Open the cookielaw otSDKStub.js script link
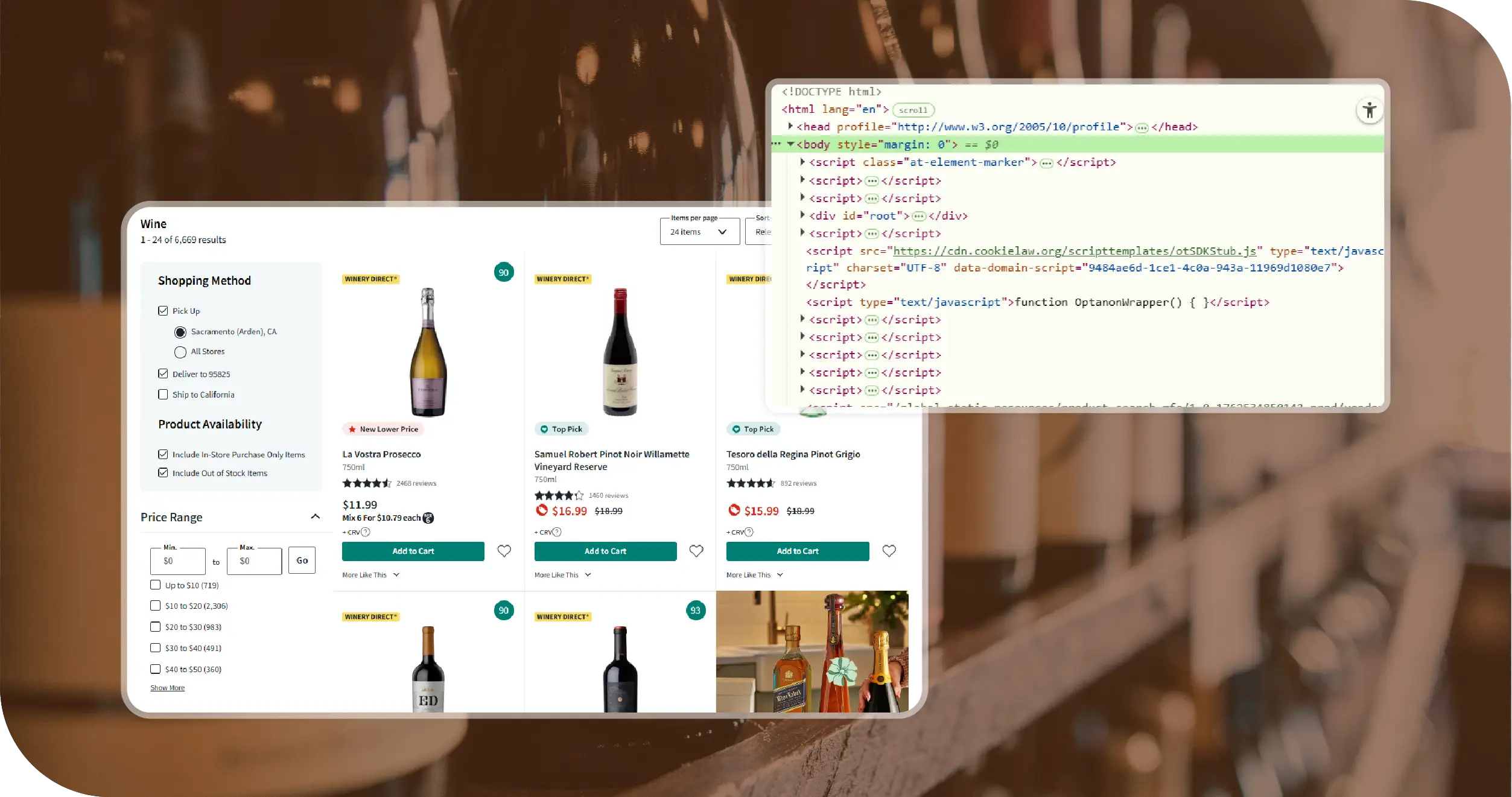 click(1074, 251)
